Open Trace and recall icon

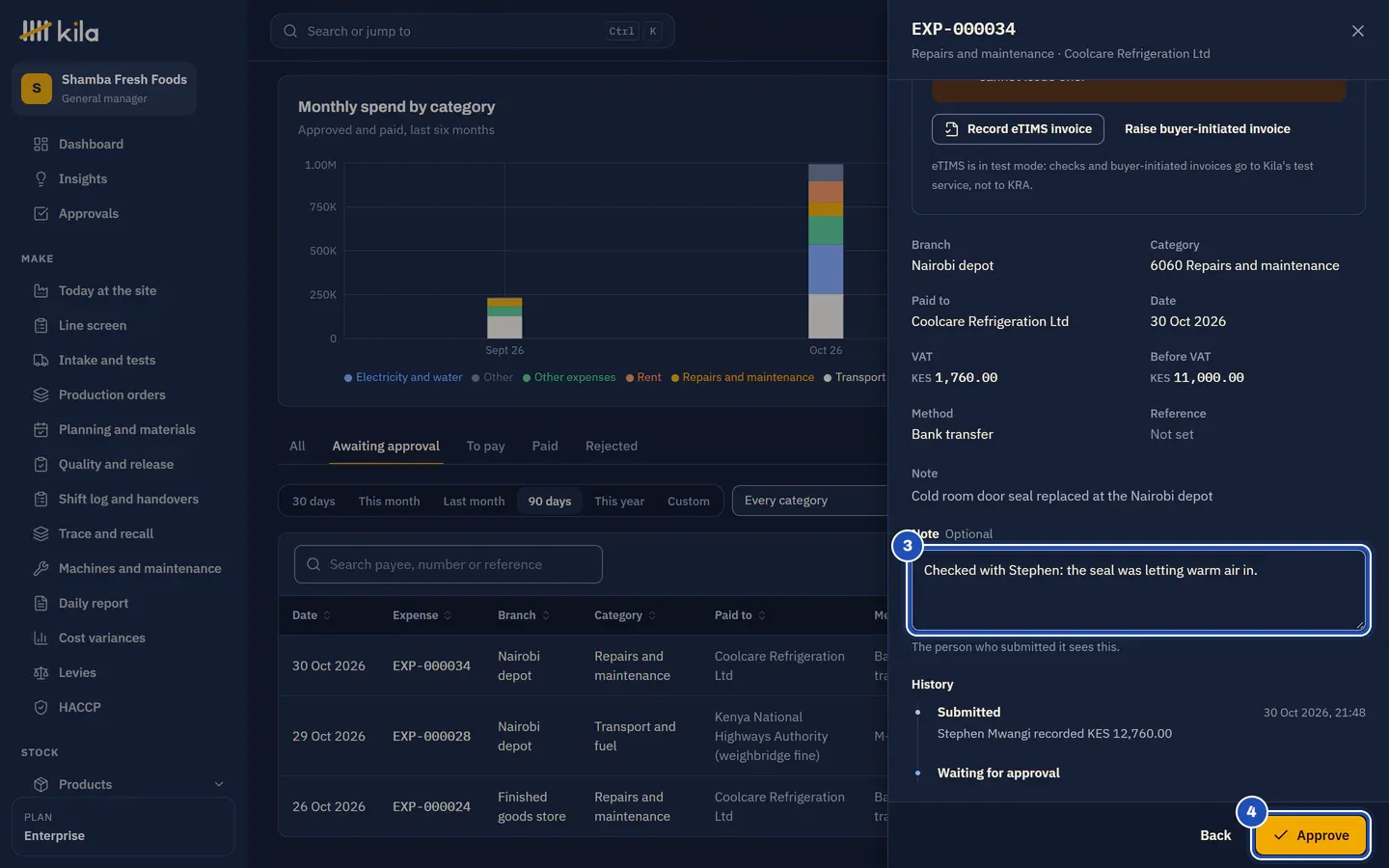[x=41, y=533]
